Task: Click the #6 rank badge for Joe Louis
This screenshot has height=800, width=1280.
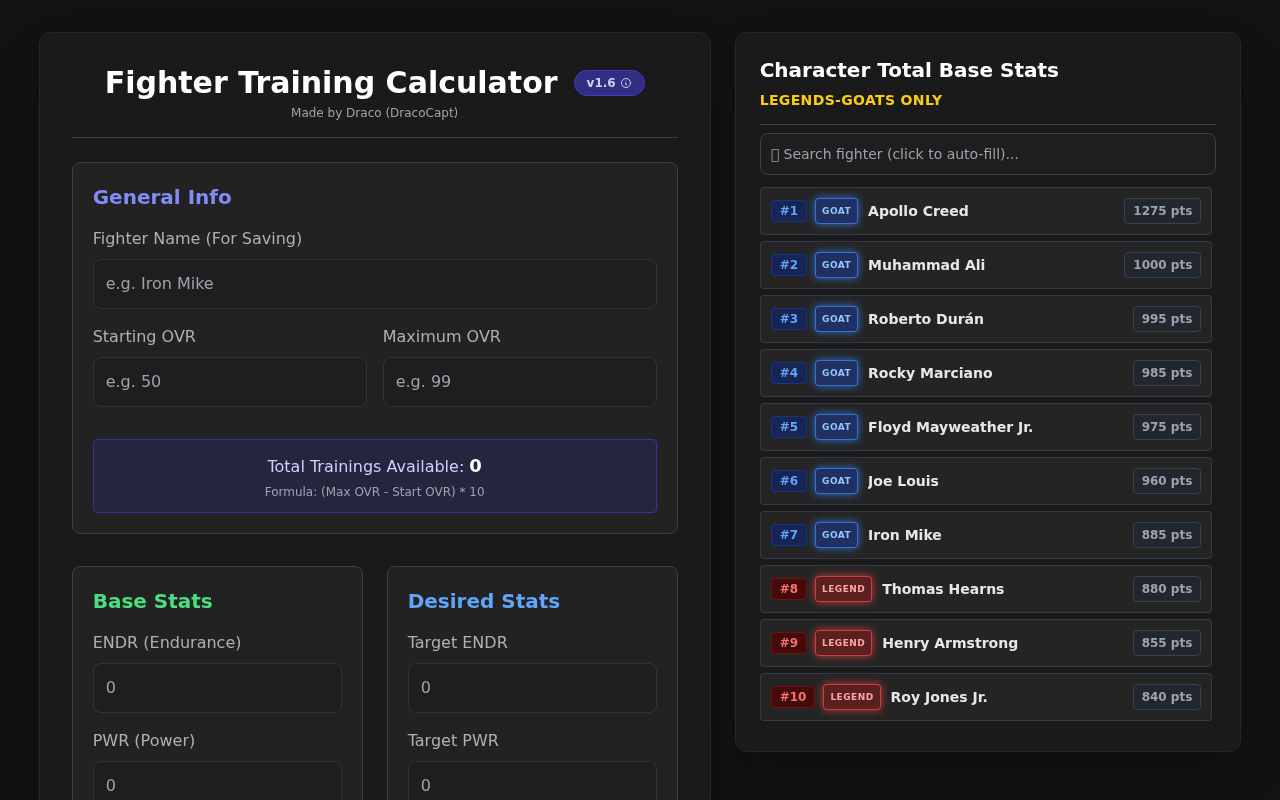Action: click(x=789, y=481)
